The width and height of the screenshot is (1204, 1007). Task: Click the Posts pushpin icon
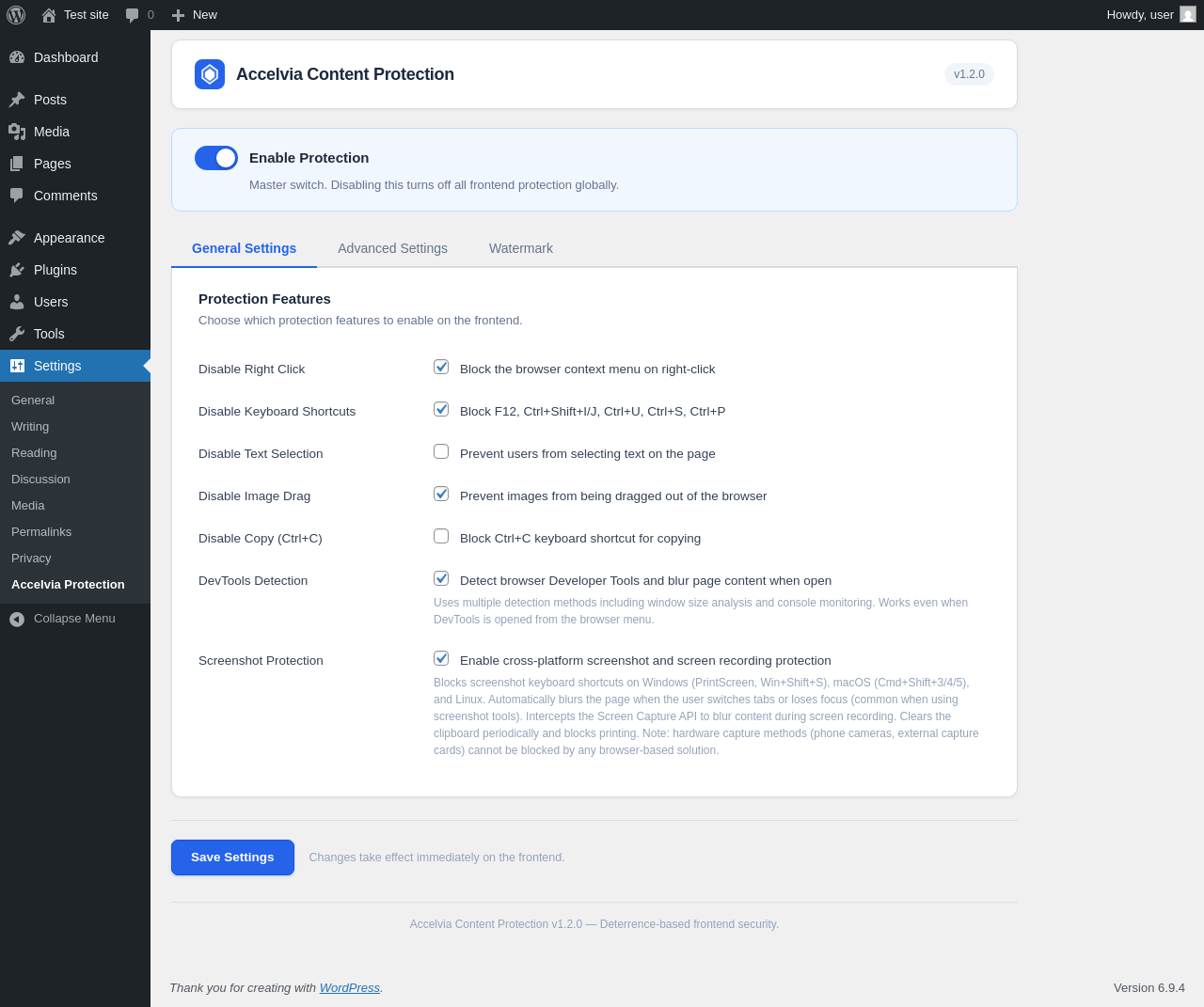[17, 100]
